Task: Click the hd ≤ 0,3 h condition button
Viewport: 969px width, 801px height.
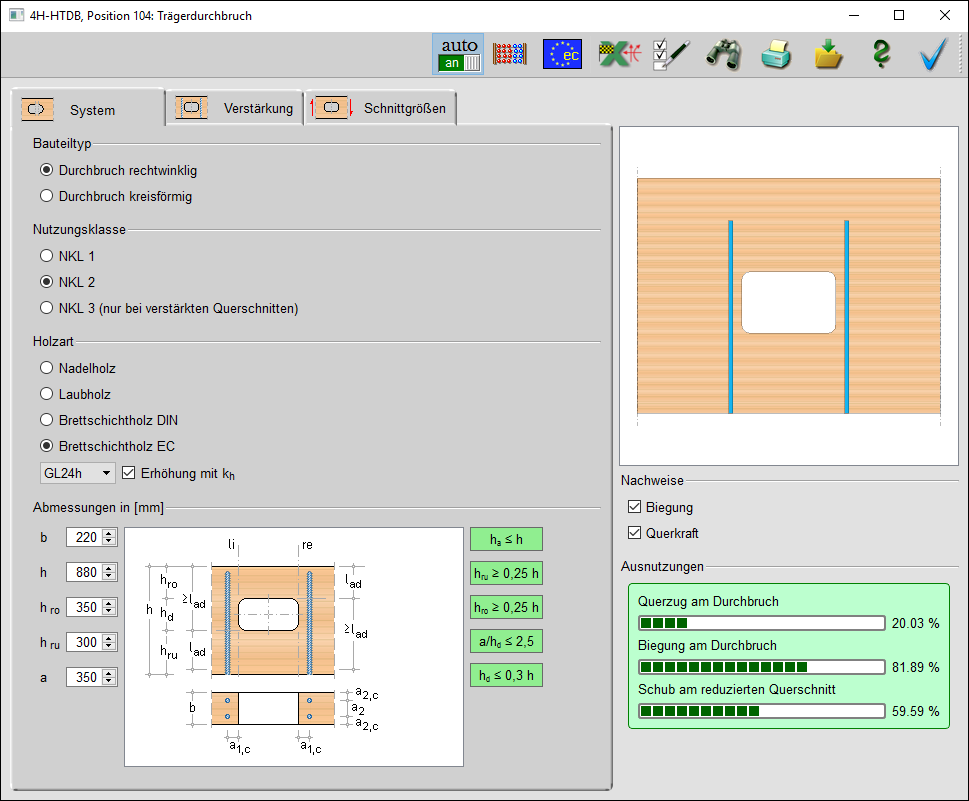Action: click(506, 675)
